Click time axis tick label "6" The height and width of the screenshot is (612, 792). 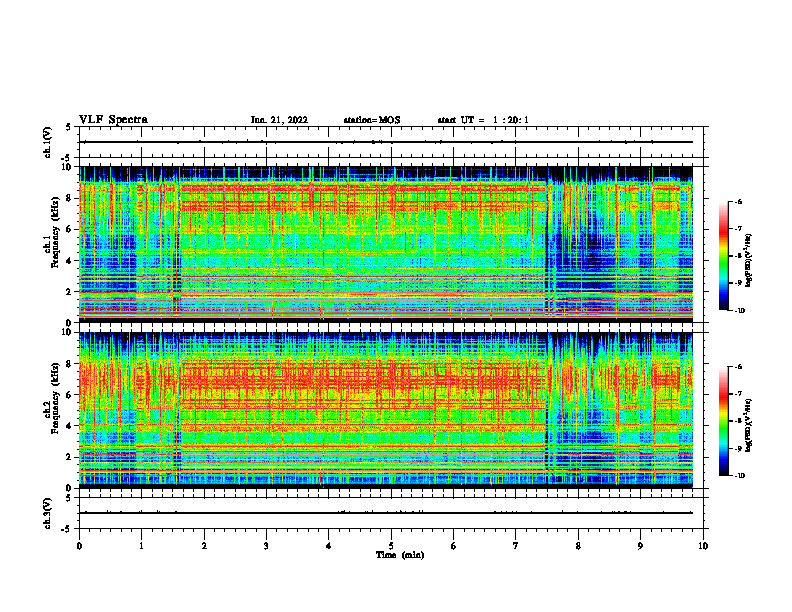tap(454, 546)
